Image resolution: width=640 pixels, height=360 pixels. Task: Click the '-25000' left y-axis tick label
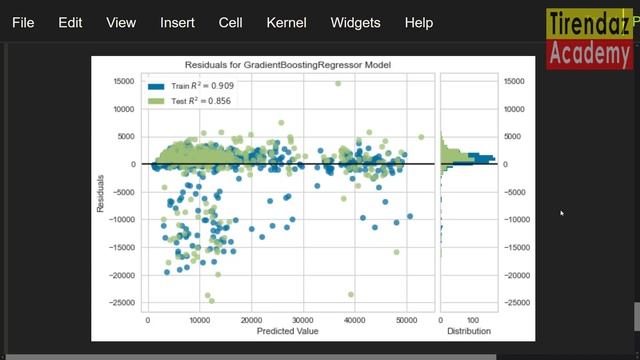122,303
